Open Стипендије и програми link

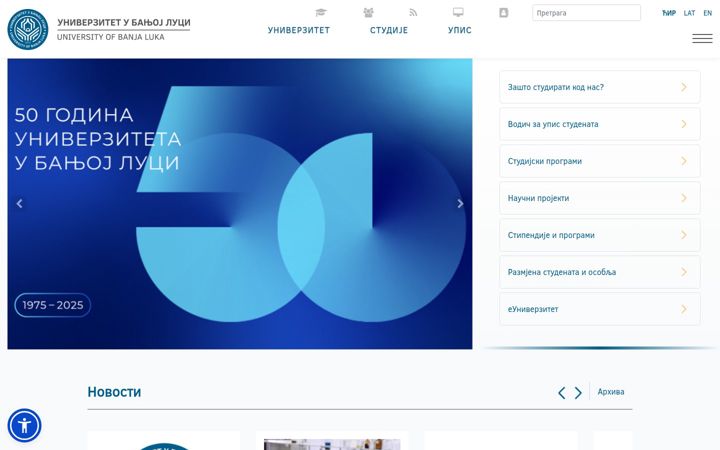pyautogui.click(x=600, y=235)
